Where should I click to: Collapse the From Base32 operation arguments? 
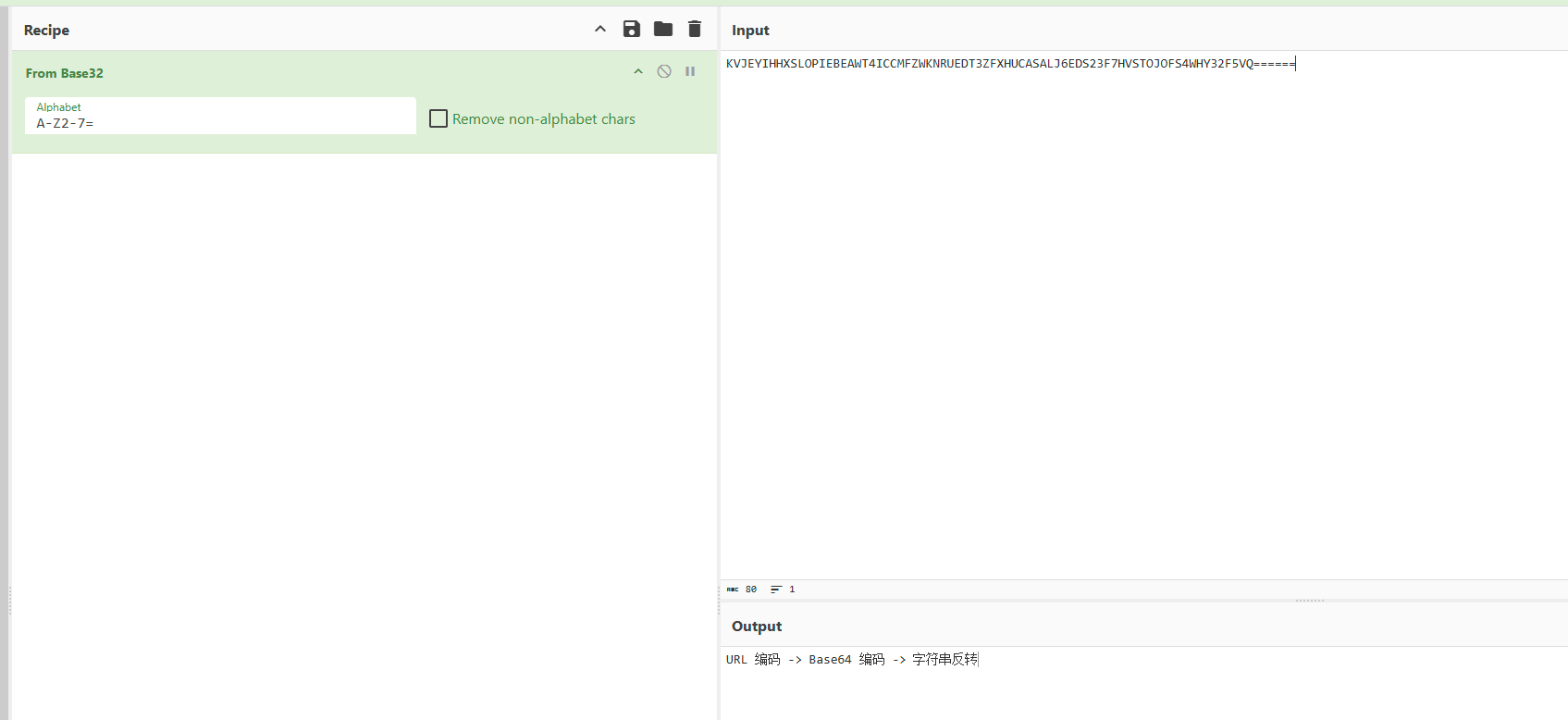638,71
